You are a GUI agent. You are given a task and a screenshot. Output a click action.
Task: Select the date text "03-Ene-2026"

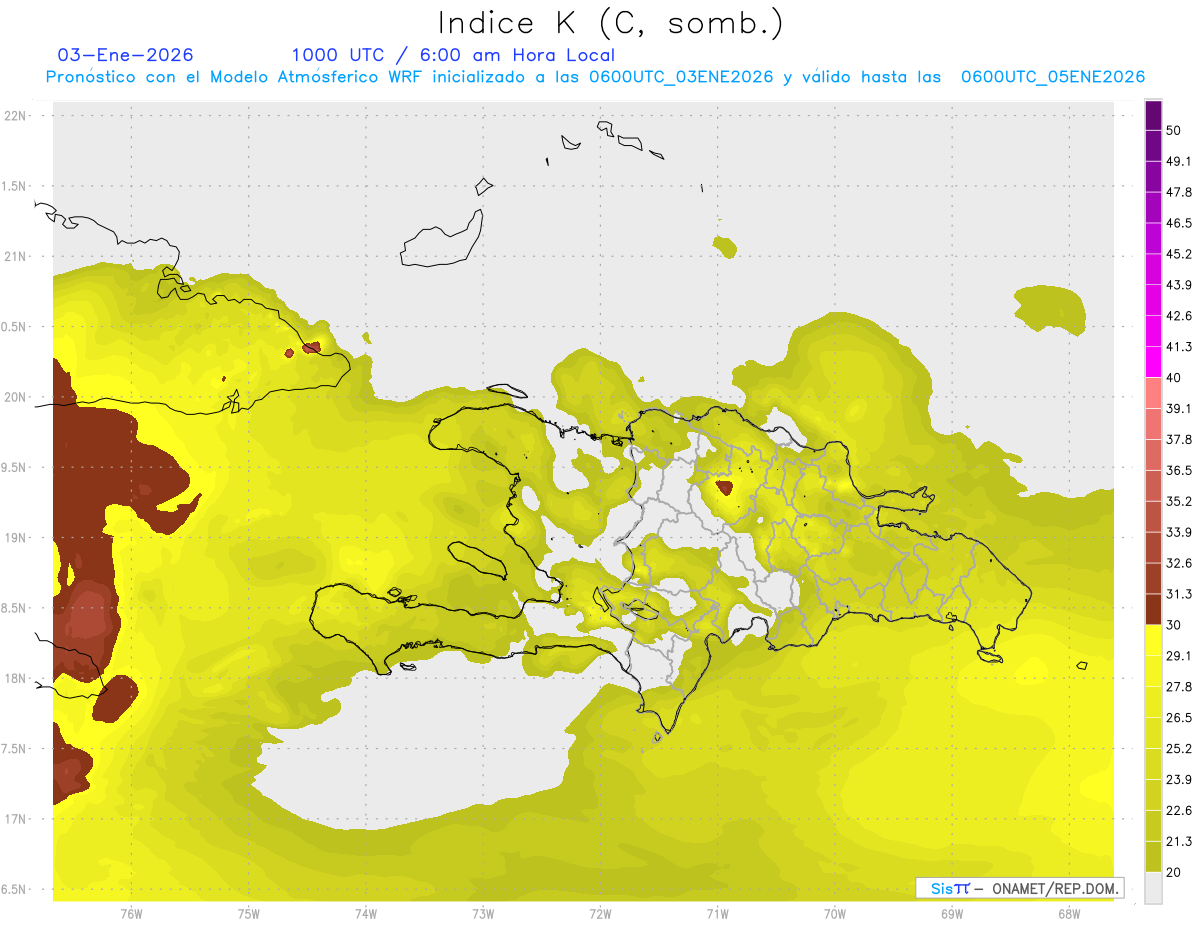(x=126, y=55)
